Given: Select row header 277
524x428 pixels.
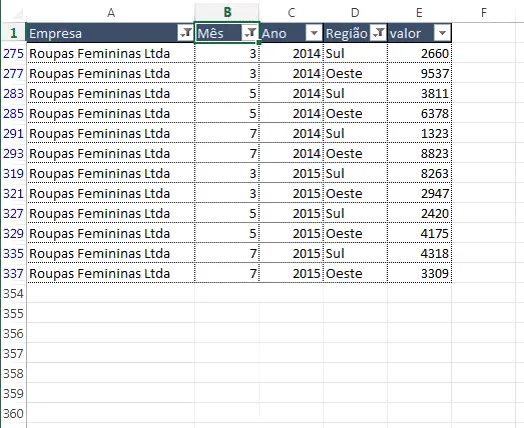Looking at the screenshot, I should click(13, 73).
